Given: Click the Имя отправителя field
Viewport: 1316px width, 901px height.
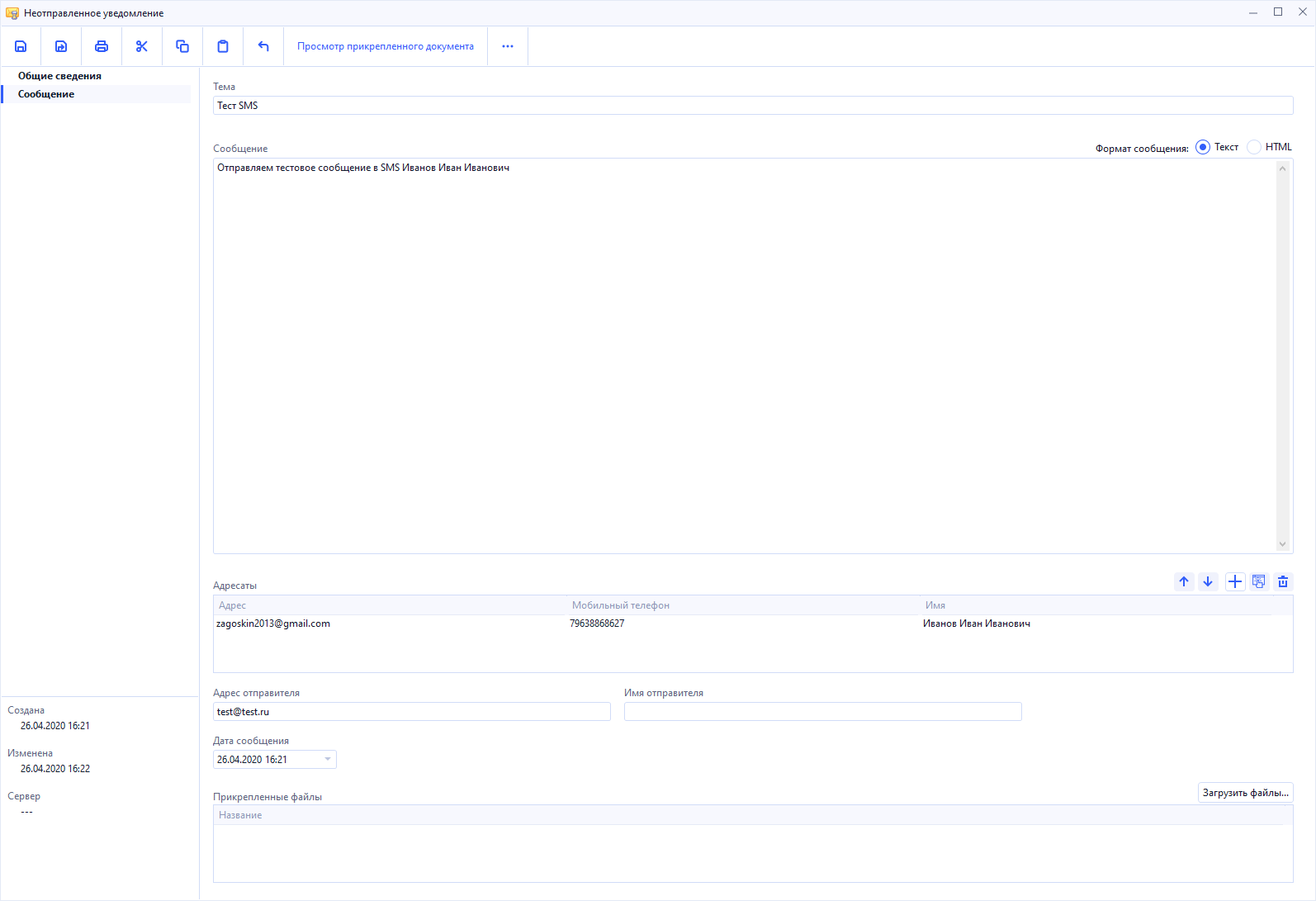Looking at the screenshot, I should (x=823, y=712).
